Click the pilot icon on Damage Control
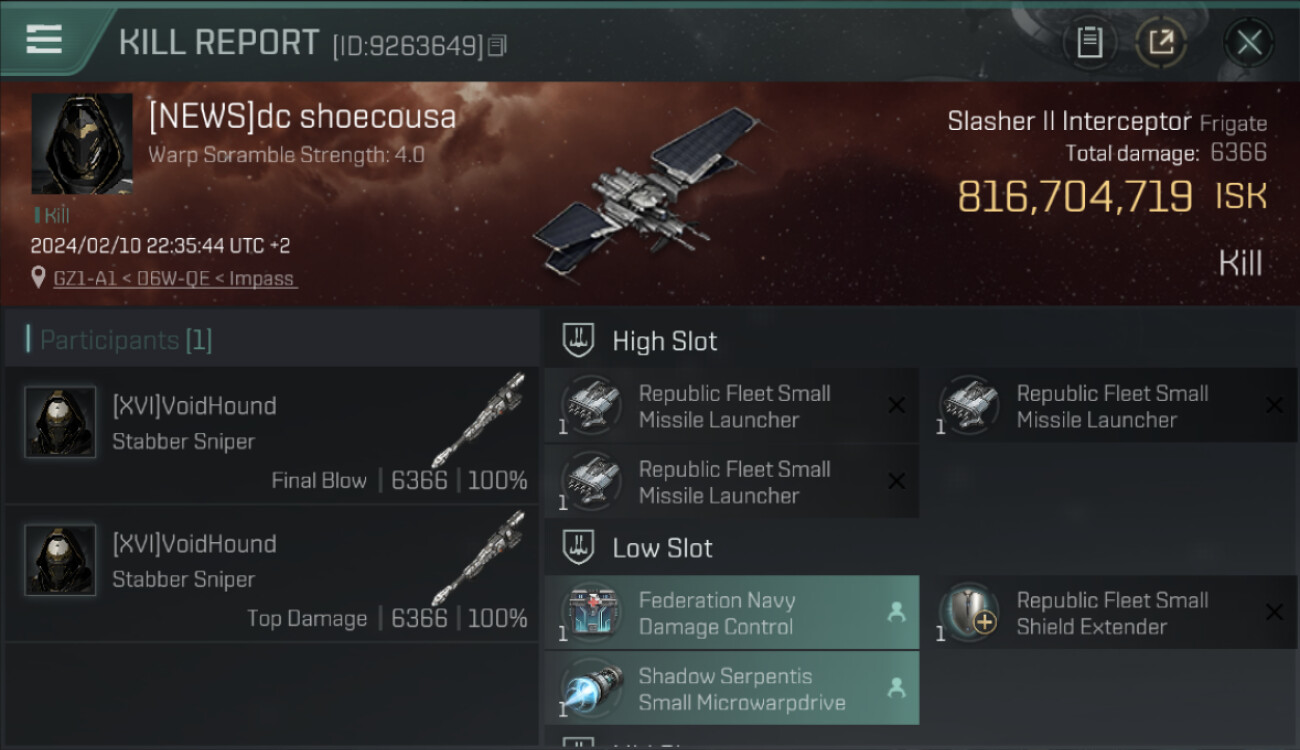This screenshot has height=750, width=1300. pyautogui.click(x=896, y=613)
